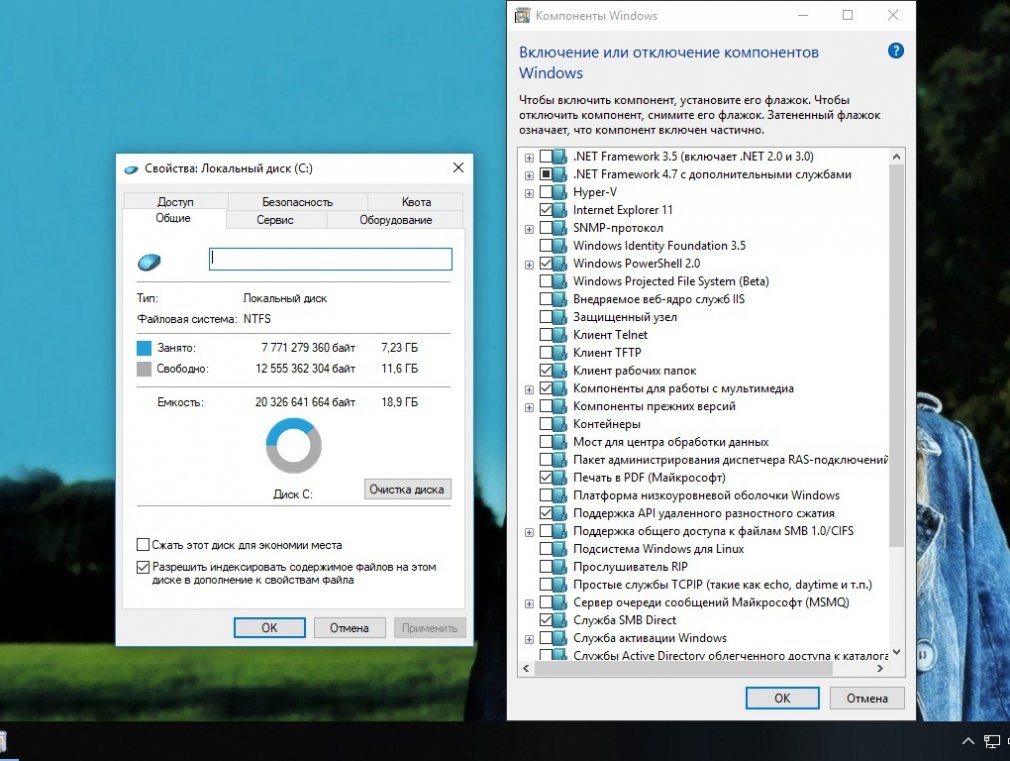Image resolution: width=1010 pixels, height=761 pixels.
Task: Uncheck the Клиент рабочих папок checkbox
Action: [x=546, y=371]
